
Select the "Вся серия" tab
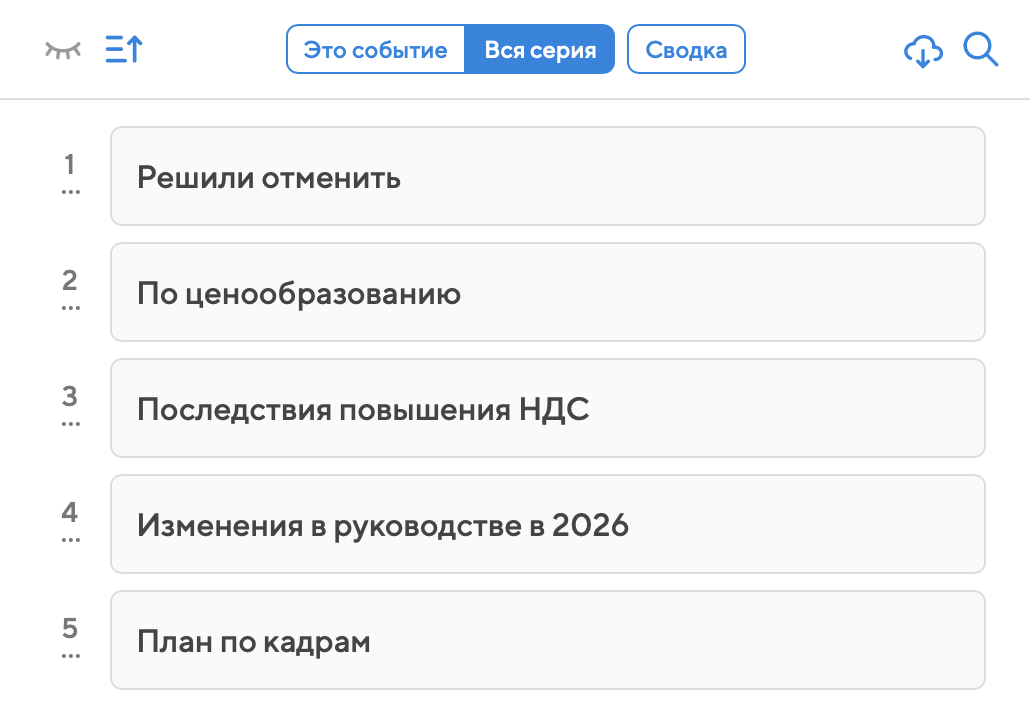[540, 50]
